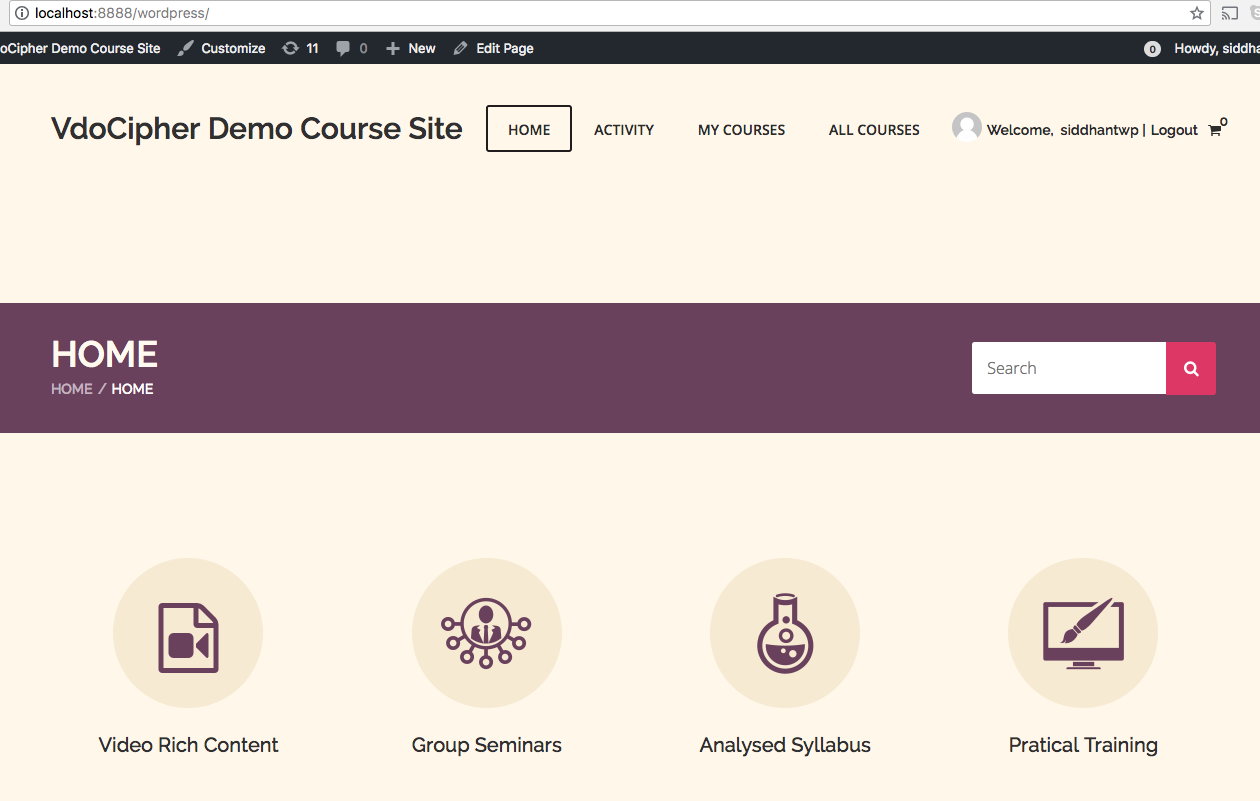Click the Video Rich Content heading
This screenshot has height=801, width=1260.
(188, 745)
